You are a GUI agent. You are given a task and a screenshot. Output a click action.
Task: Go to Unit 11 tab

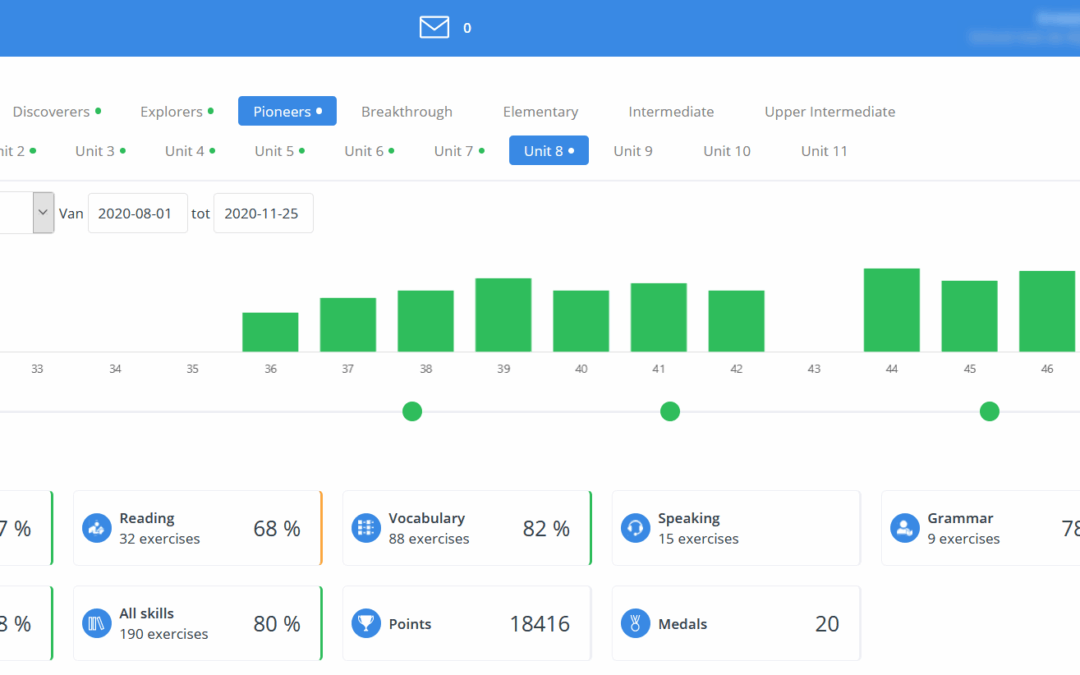point(824,151)
